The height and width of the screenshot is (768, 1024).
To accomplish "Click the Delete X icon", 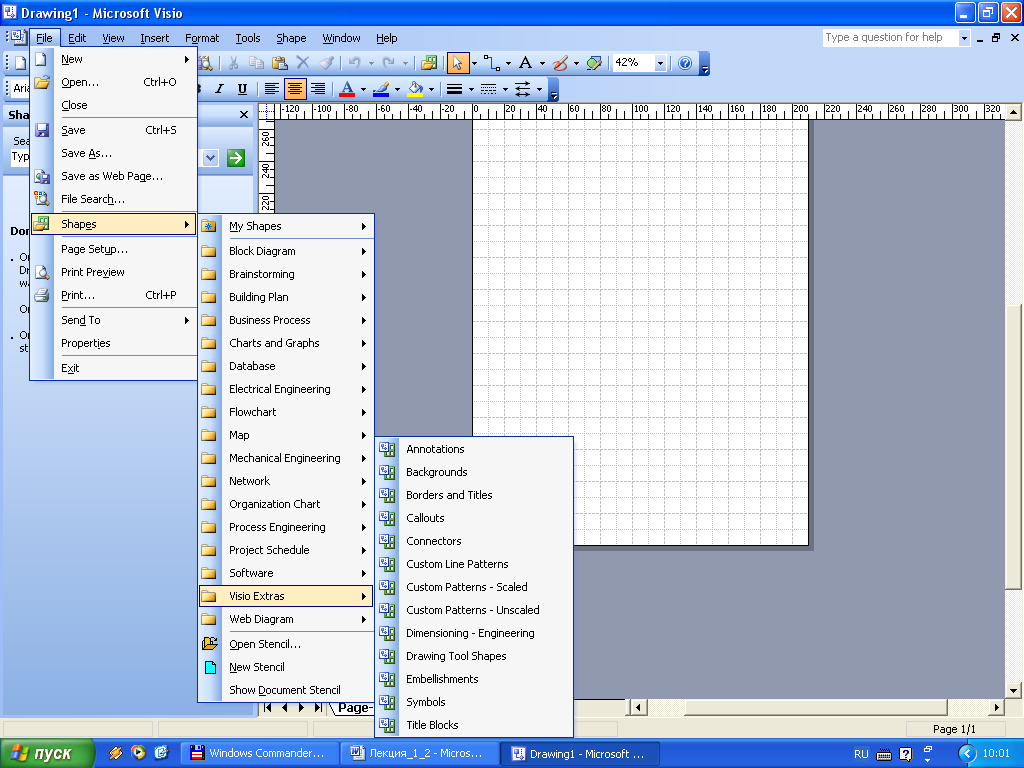I will 302,63.
